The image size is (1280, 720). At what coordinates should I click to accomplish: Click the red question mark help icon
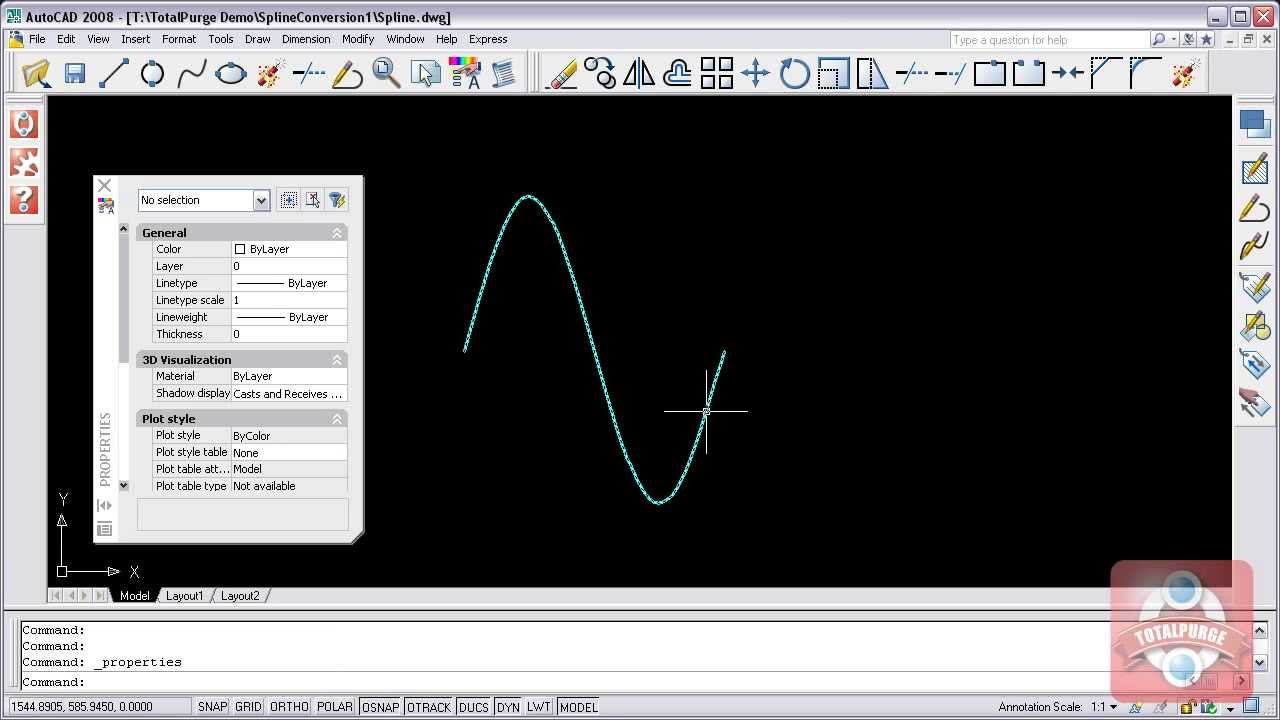pos(24,199)
